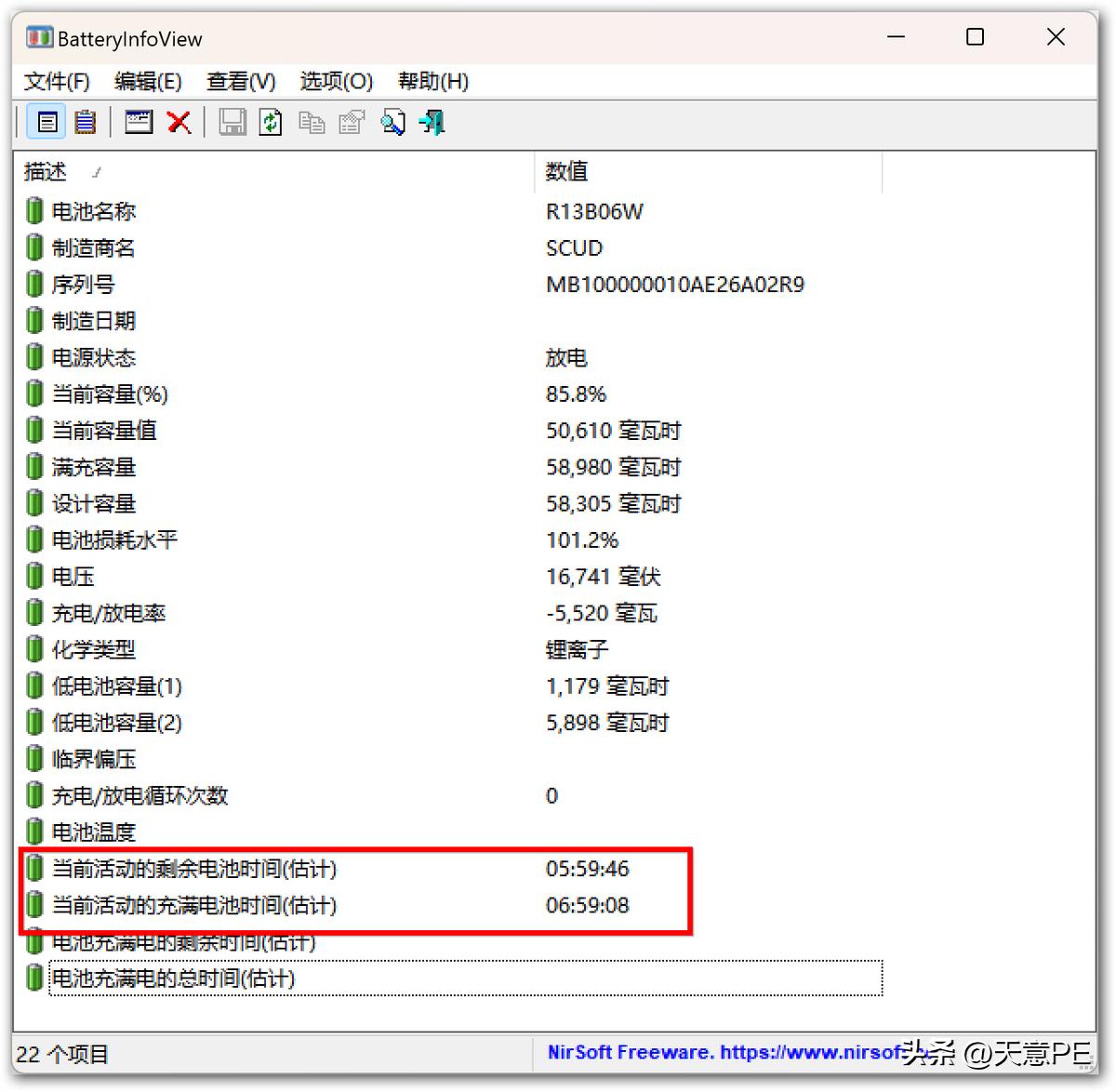Open the 查看(V) view menu
The height and width of the screenshot is (1092, 1116).
pyautogui.click(x=240, y=82)
